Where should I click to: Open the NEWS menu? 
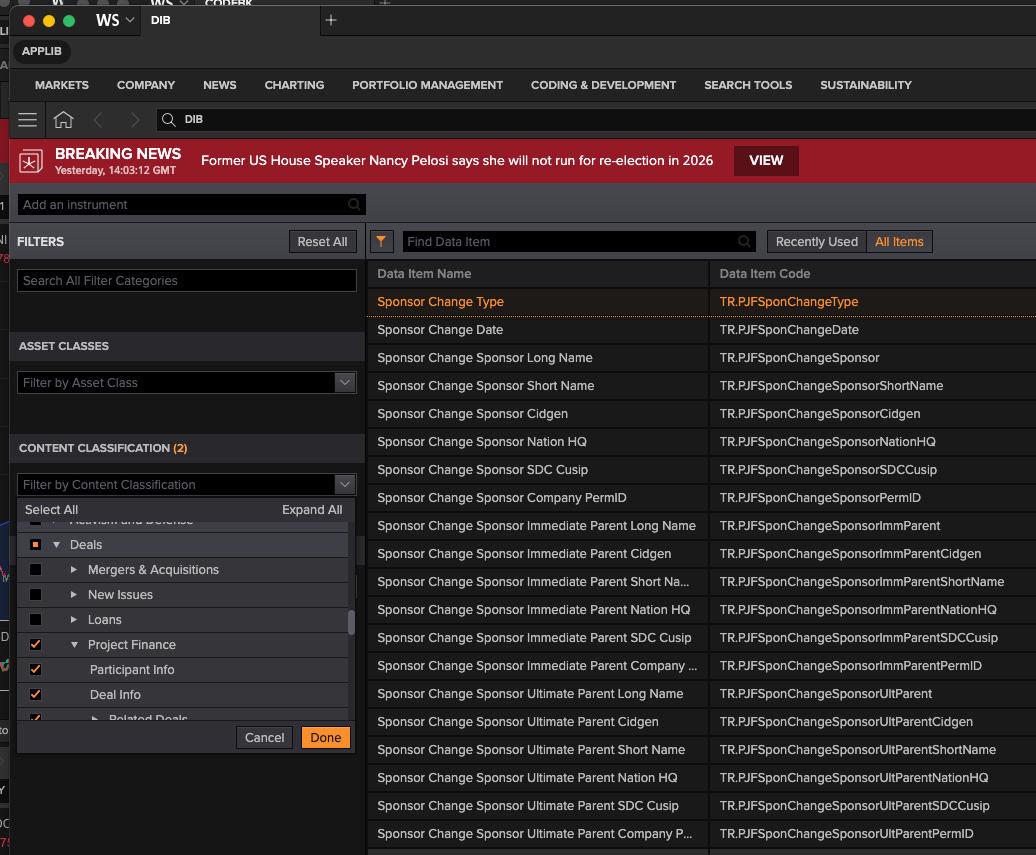(220, 85)
